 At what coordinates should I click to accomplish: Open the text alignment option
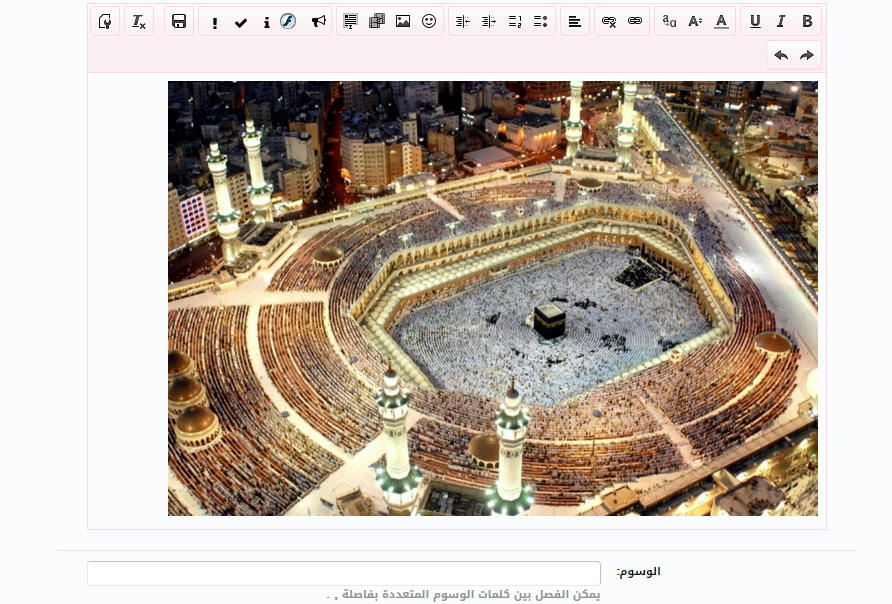click(575, 22)
